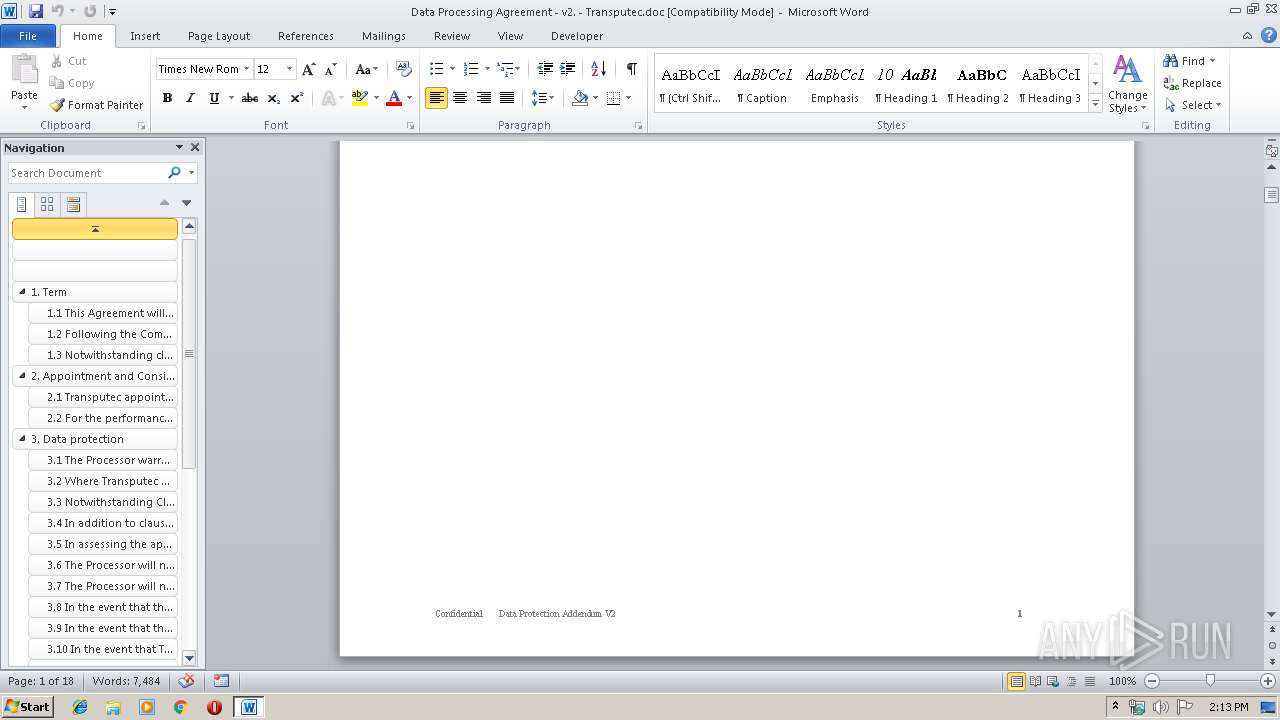This screenshot has height=720, width=1280.
Task: Open the File tab
Action: pyautogui.click(x=28, y=36)
